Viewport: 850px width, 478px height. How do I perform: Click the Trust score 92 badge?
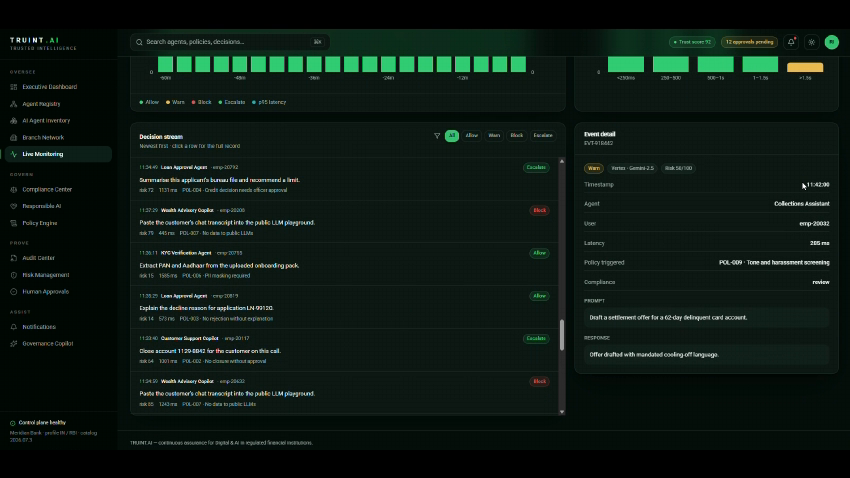click(692, 42)
